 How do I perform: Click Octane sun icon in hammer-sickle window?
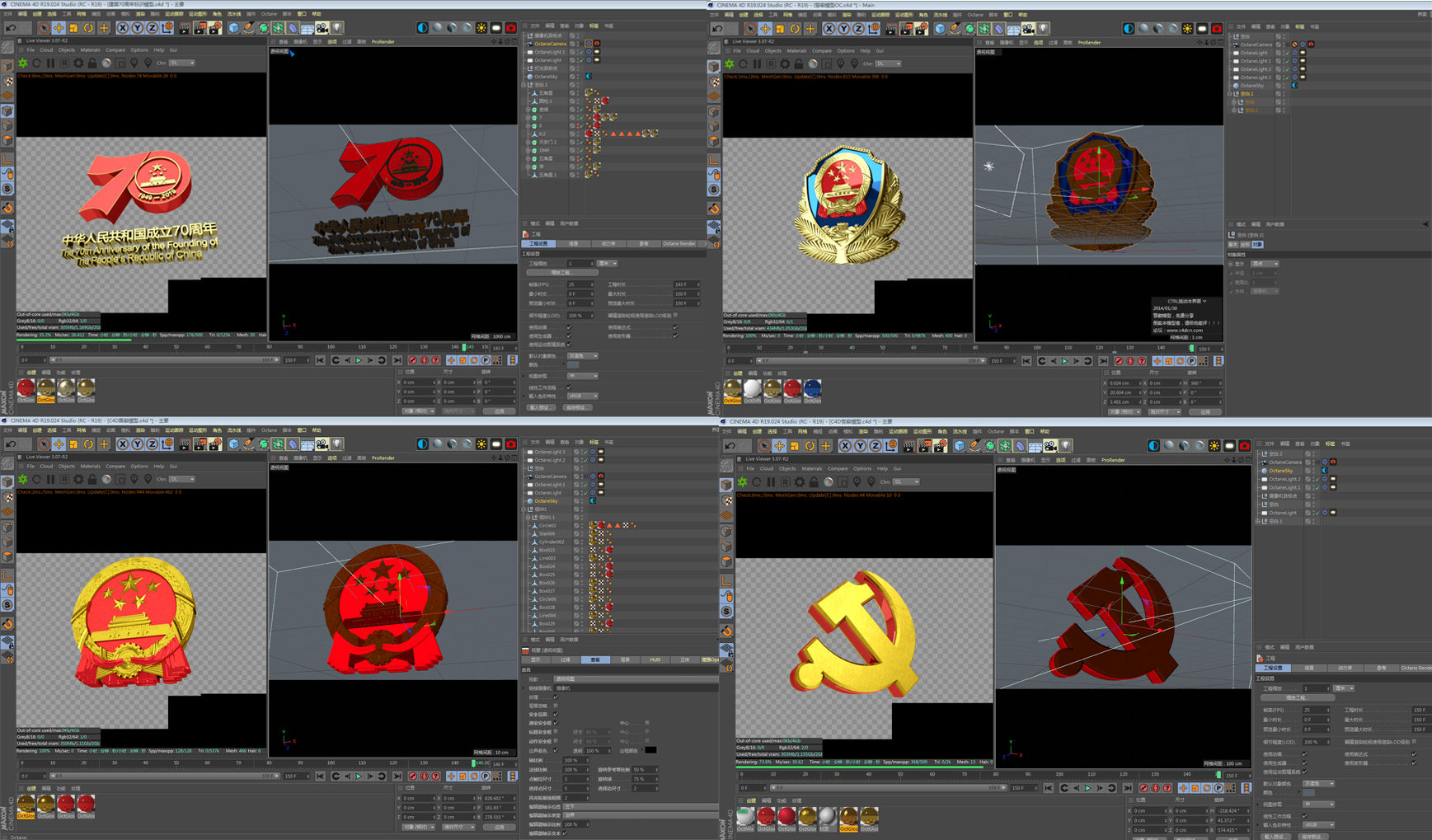(1214, 446)
